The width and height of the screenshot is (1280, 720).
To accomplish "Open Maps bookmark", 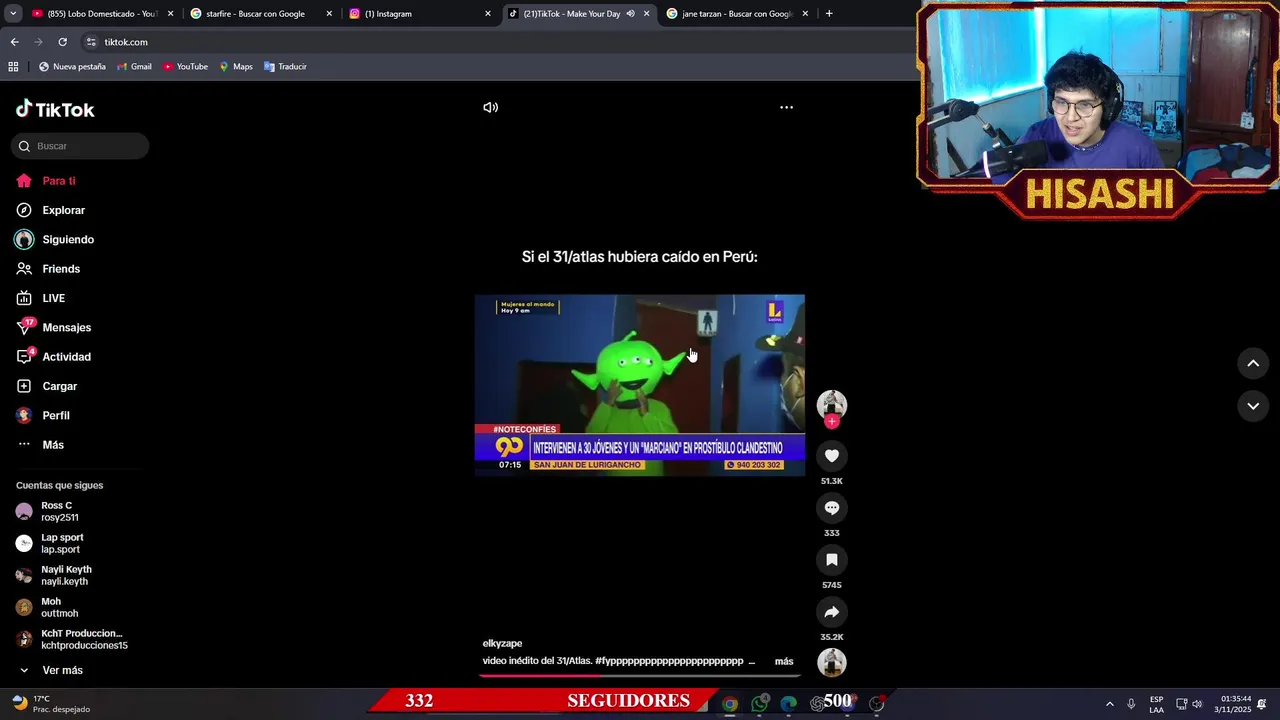I will click(236, 67).
